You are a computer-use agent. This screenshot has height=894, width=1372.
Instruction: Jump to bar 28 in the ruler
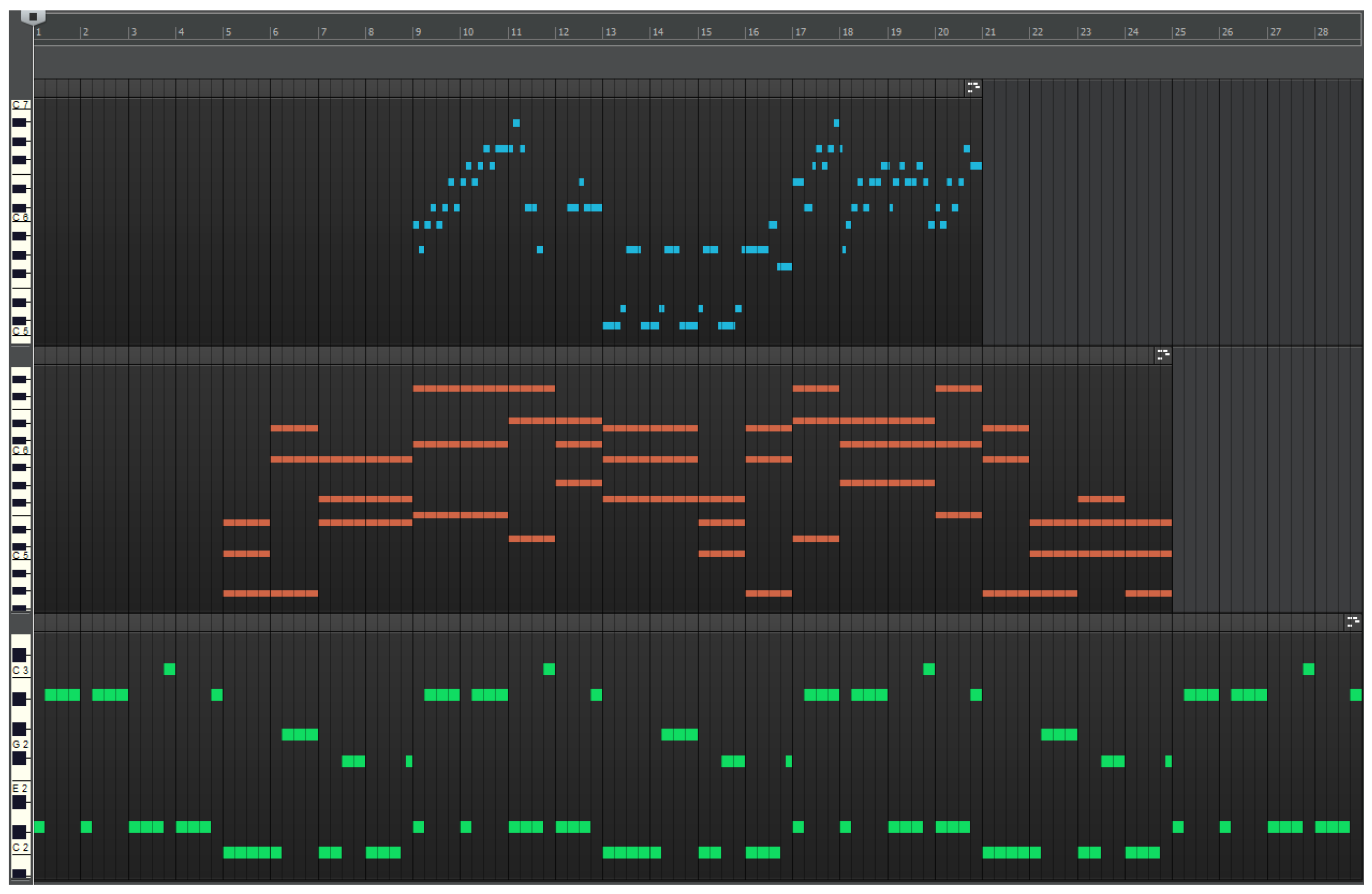point(1323,32)
